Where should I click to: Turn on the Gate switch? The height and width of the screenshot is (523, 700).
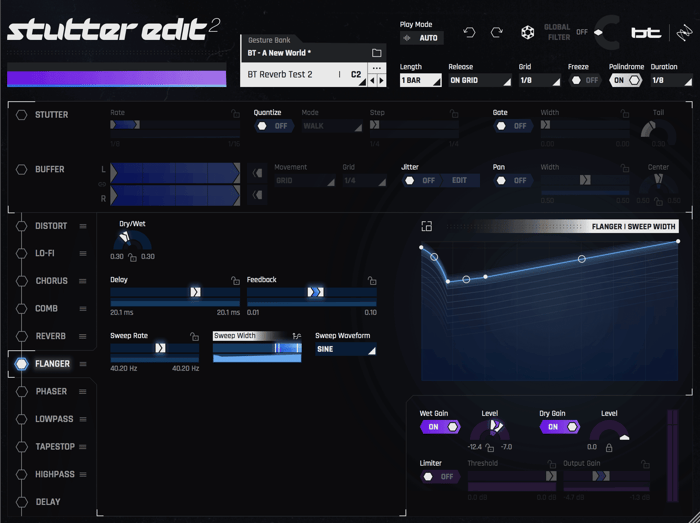pos(513,126)
